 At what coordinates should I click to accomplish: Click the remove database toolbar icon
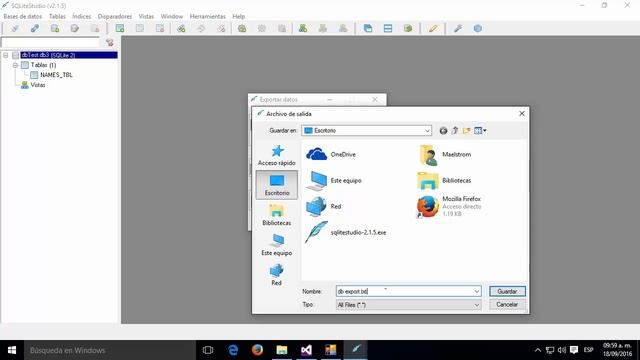95,29
